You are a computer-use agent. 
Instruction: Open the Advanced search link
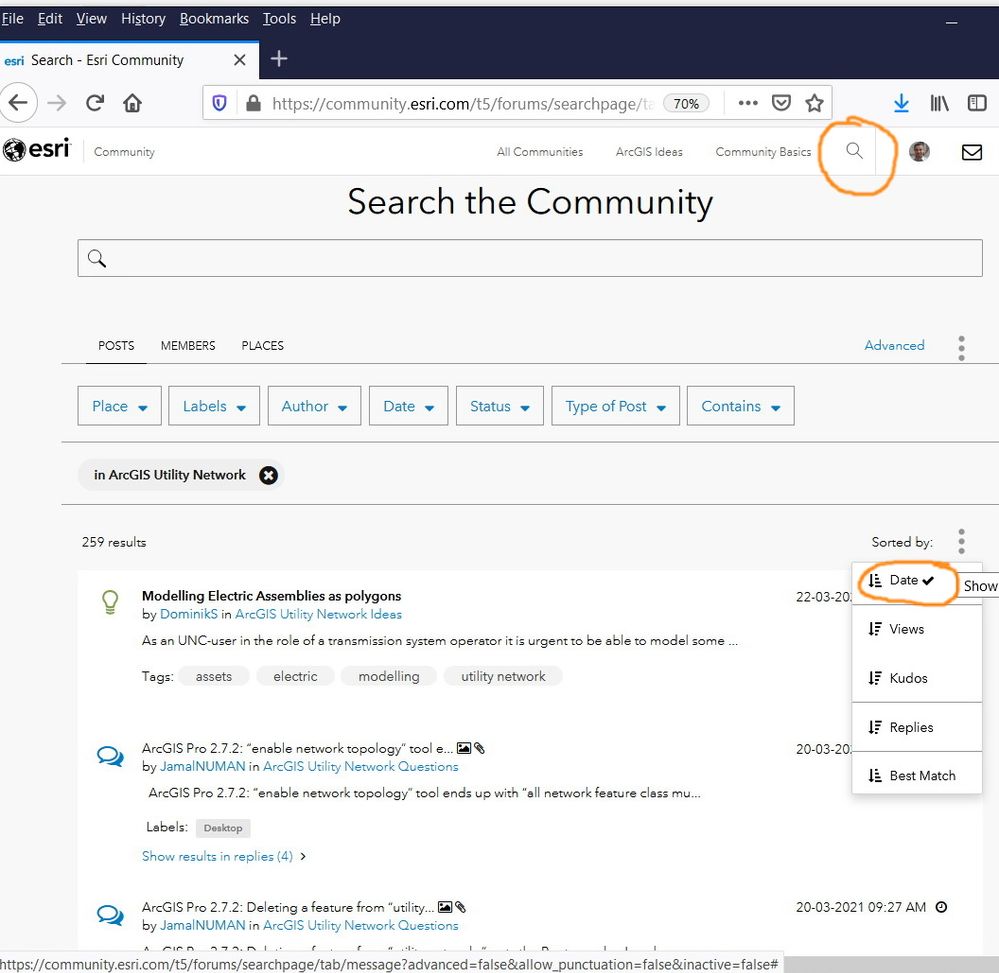pos(894,345)
